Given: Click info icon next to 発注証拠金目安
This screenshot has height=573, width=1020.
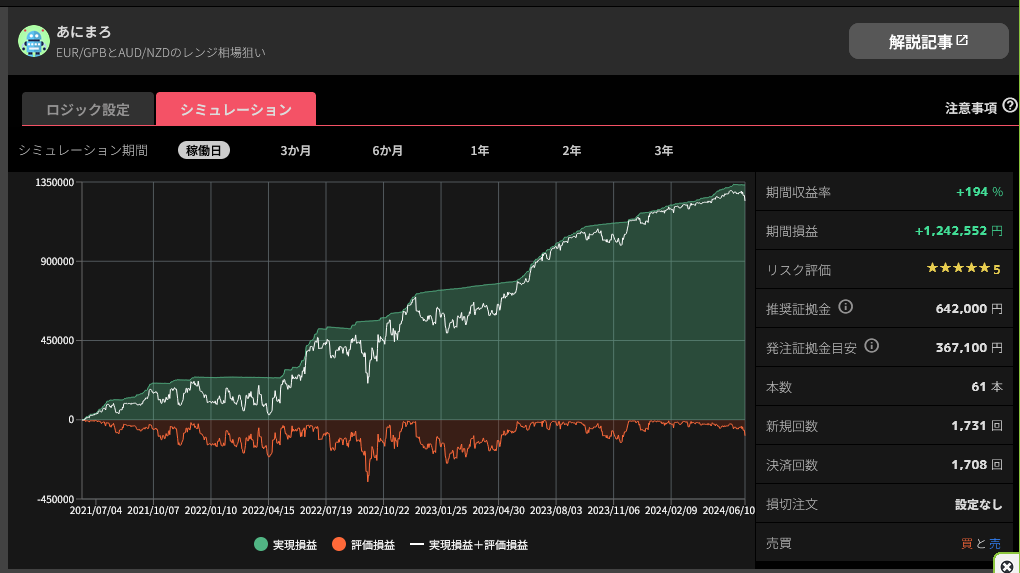Looking at the screenshot, I should 871,347.
